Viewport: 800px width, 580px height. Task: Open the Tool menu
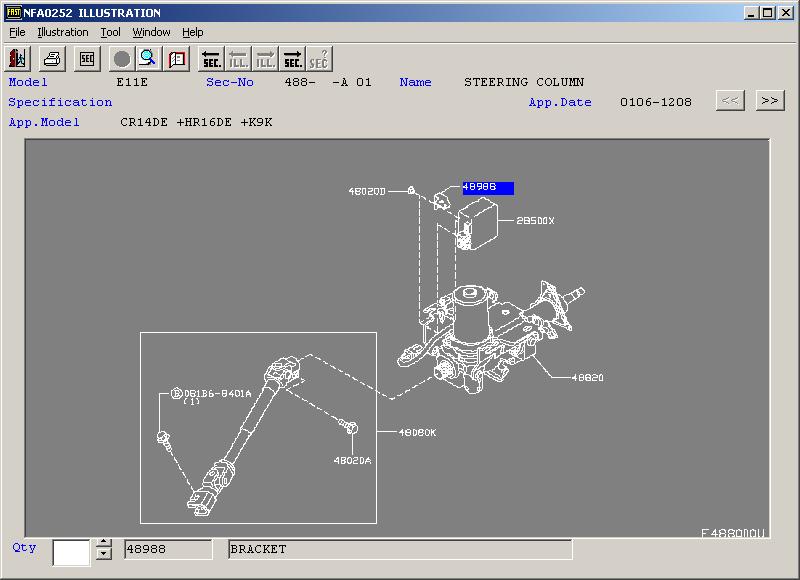[110, 32]
